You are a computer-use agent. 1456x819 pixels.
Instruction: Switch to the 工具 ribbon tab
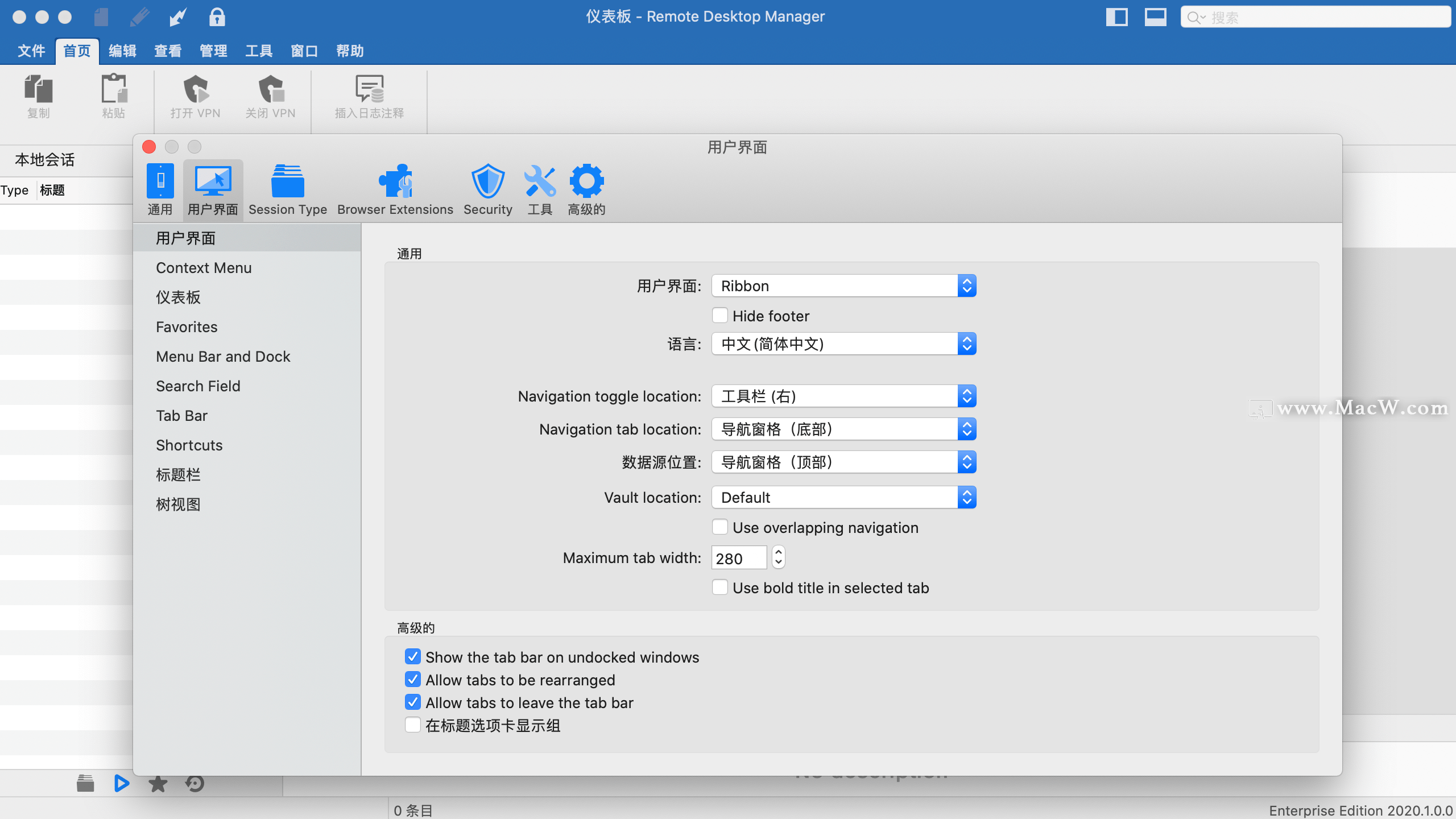259,51
